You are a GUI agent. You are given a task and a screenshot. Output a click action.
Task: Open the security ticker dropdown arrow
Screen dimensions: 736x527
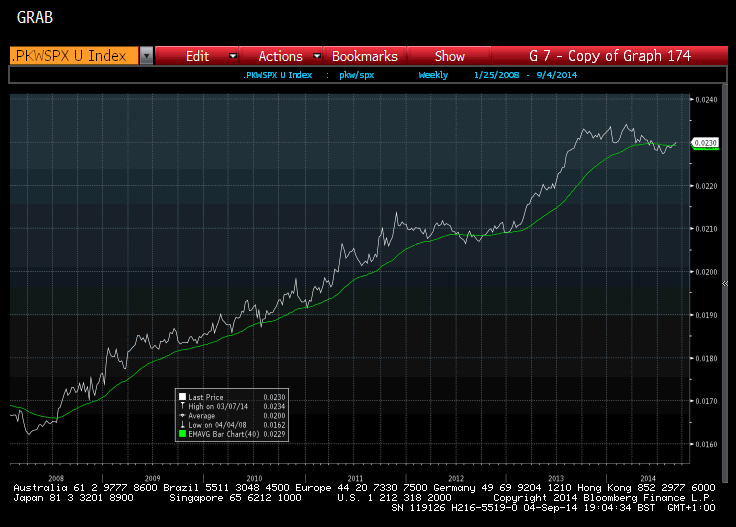point(146,56)
